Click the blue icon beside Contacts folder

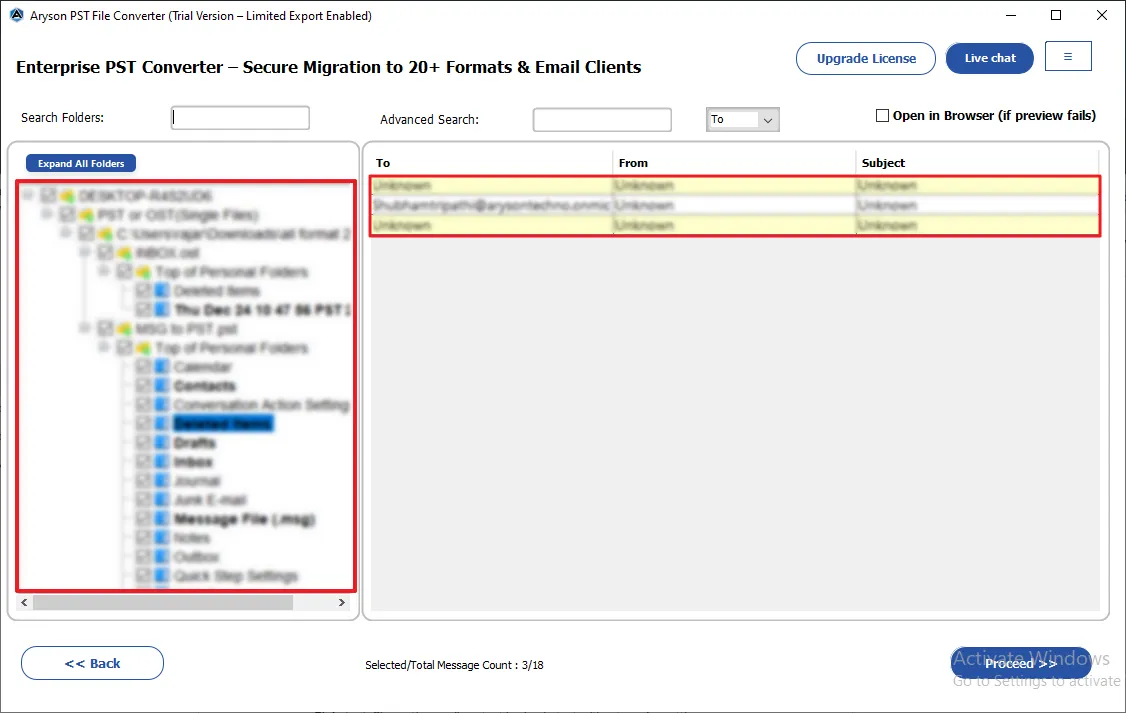click(162, 386)
